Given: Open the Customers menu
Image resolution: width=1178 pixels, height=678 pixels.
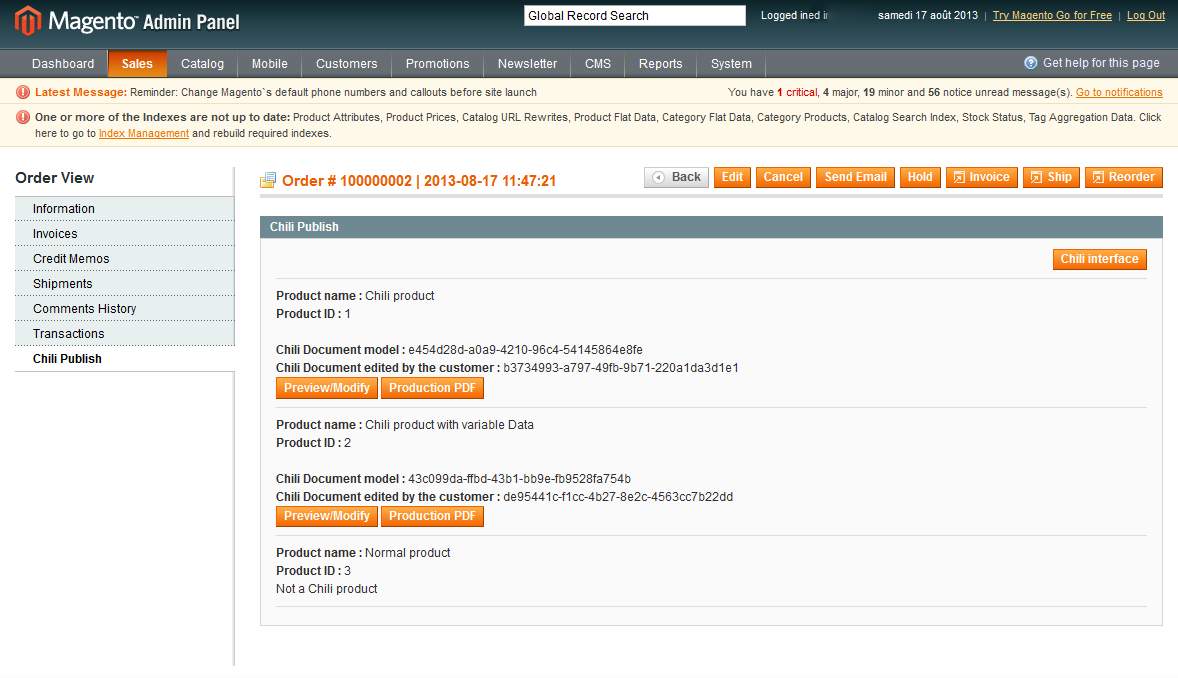Looking at the screenshot, I should [346, 64].
